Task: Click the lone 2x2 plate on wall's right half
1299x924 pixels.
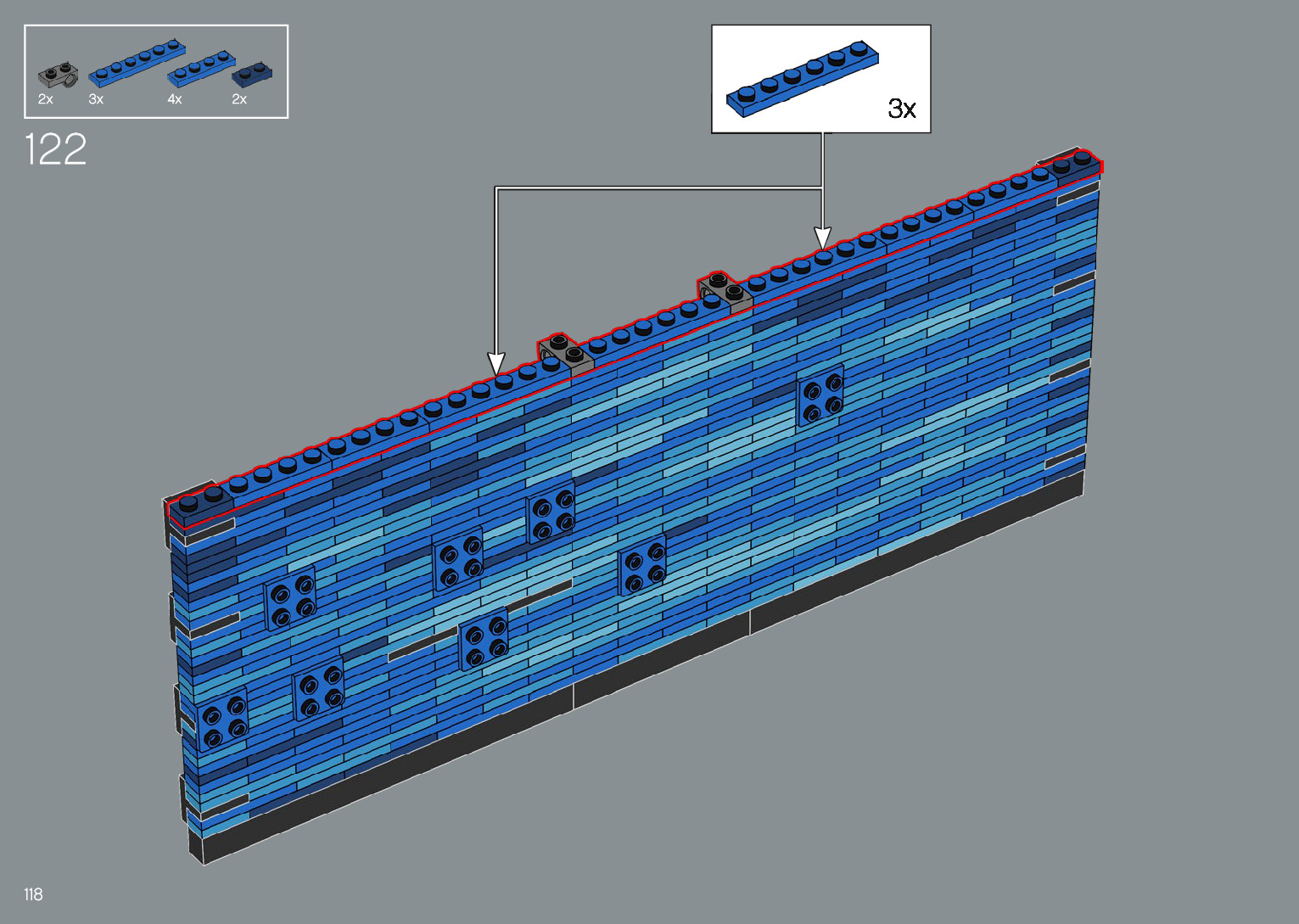Action: tap(820, 395)
